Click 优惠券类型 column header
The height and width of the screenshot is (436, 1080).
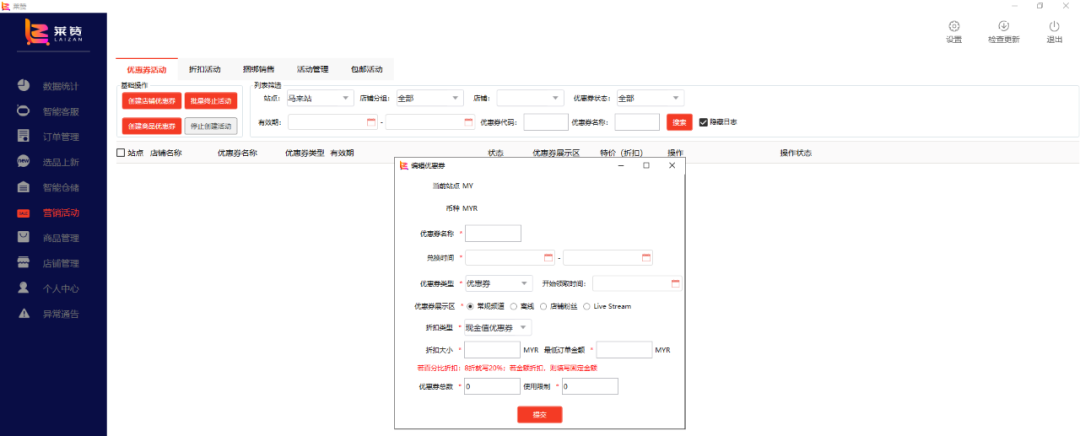coord(304,153)
